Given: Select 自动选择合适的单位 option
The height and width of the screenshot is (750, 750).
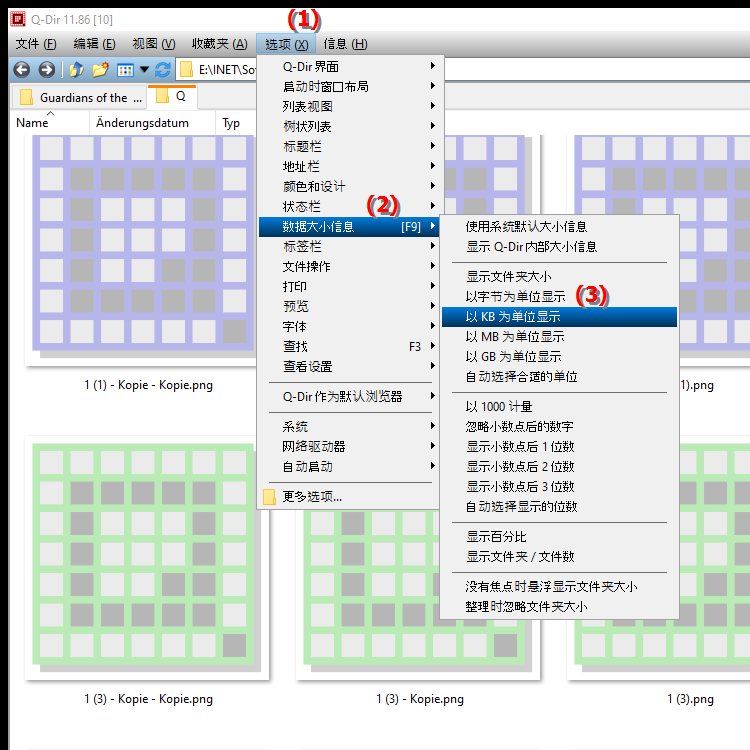Looking at the screenshot, I should pyautogui.click(x=559, y=377).
